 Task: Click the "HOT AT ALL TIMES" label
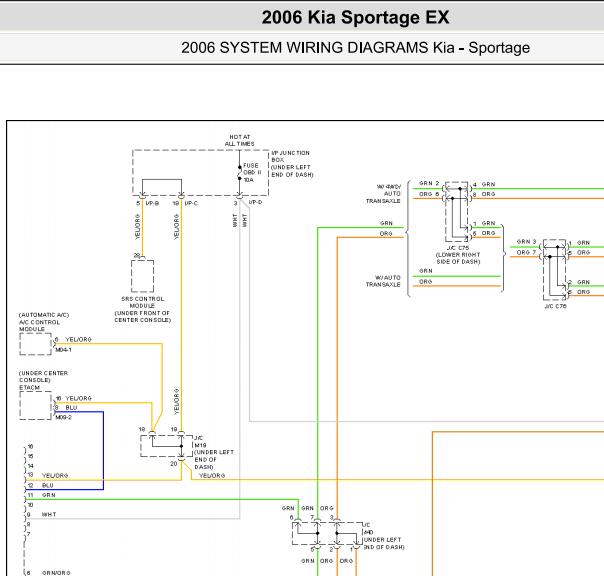click(x=240, y=140)
